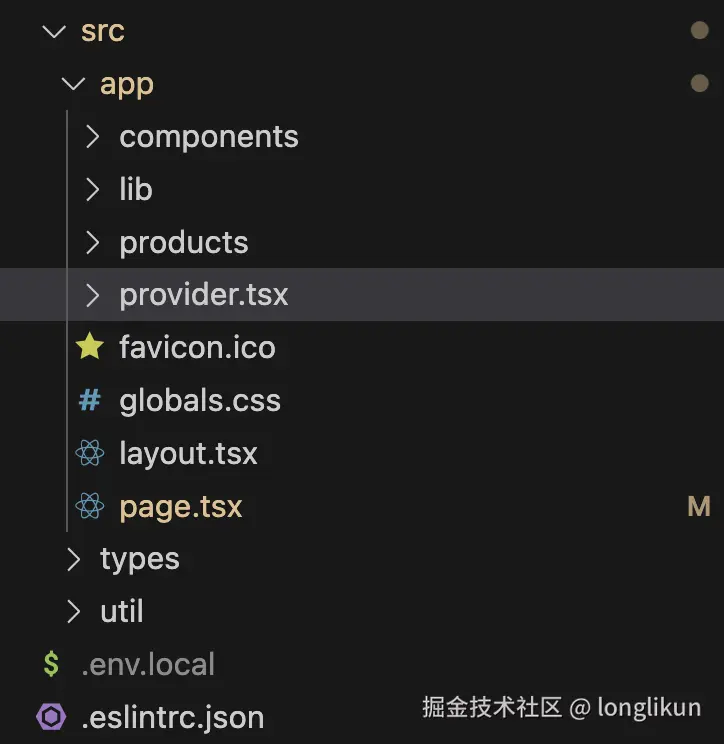
Task: Expand the types folder chevron
Action: (72, 559)
